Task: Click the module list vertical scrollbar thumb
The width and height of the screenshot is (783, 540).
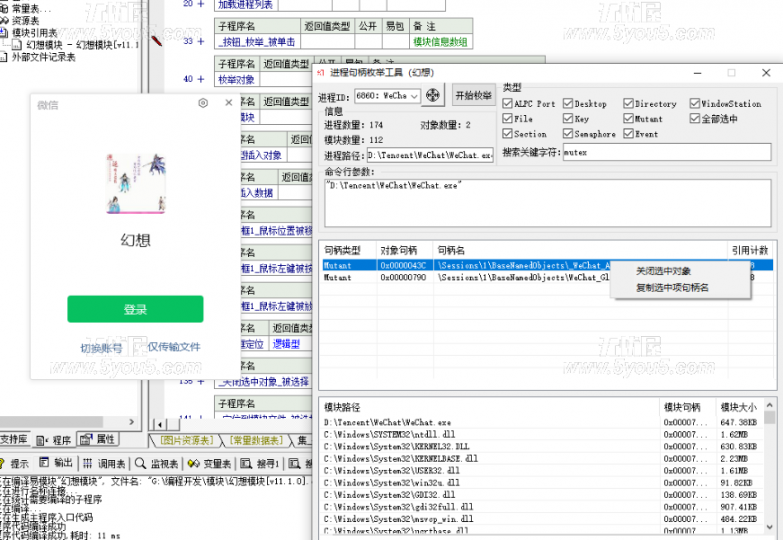Action: (x=770, y=418)
